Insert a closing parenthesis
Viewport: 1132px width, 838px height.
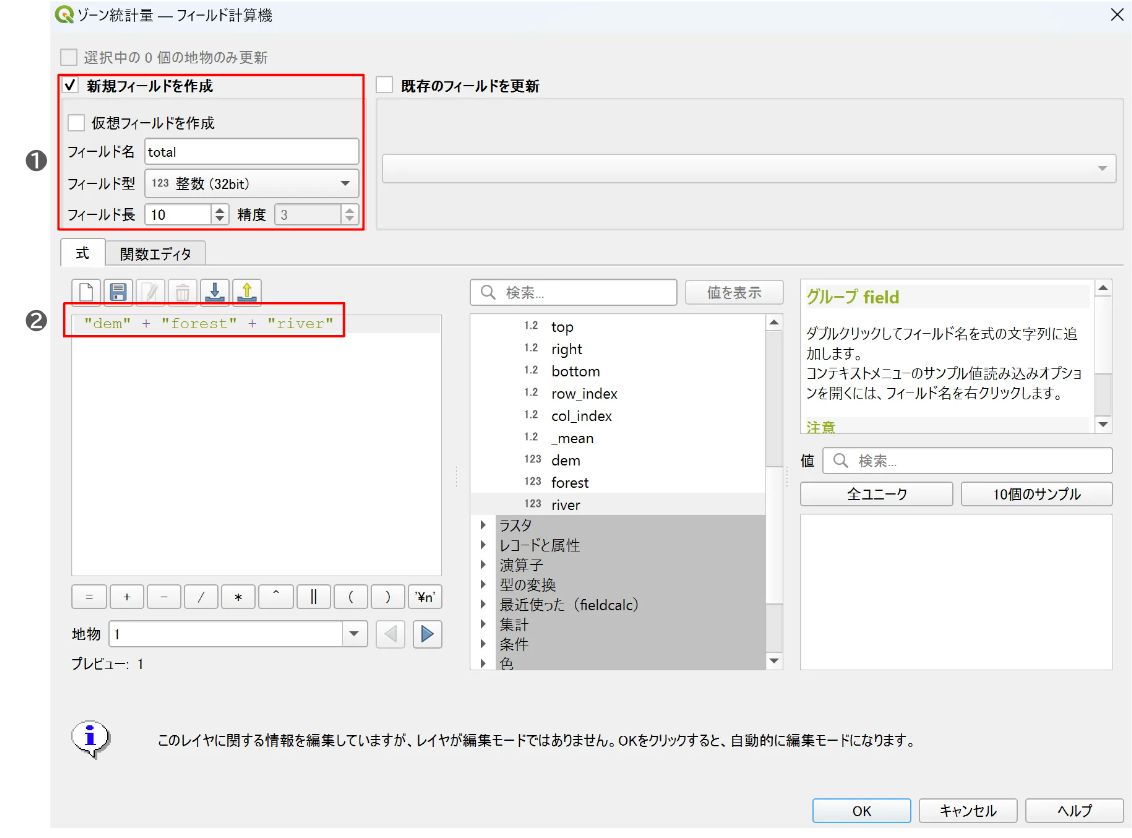[388, 597]
